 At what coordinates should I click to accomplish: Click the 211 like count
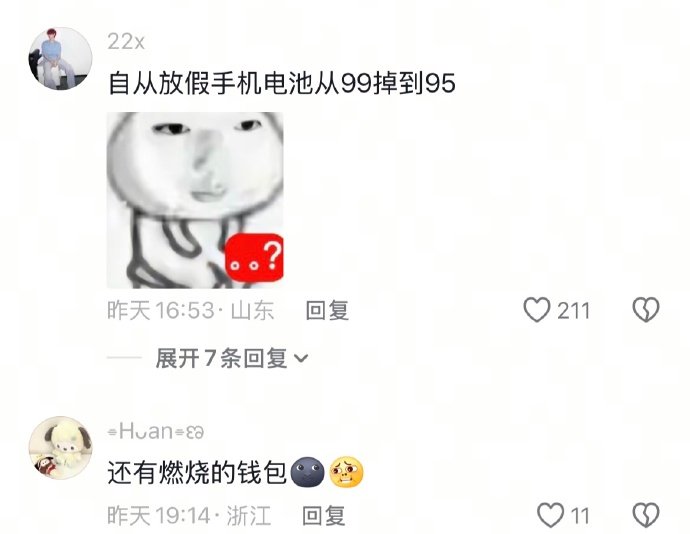(573, 311)
